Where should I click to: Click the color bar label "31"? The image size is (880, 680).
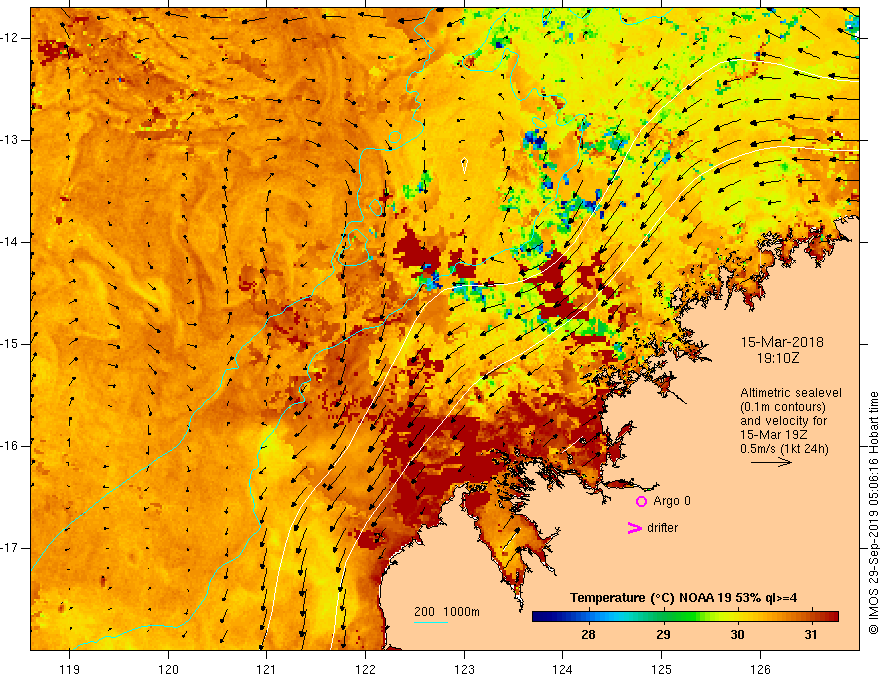(810, 635)
